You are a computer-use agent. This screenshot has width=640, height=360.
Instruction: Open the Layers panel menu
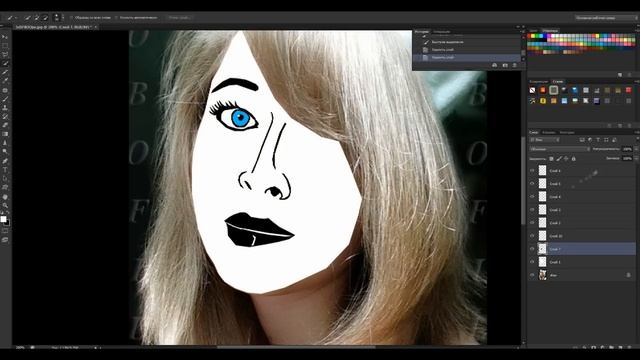click(x=637, y=132)
